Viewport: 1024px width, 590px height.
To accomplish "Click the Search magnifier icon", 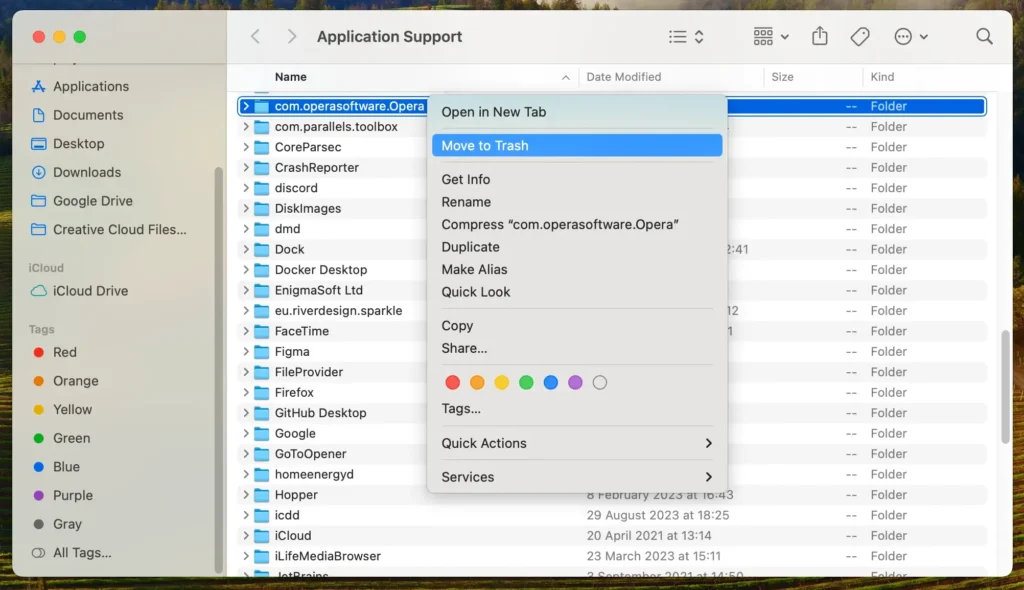I will (x=984, y=37).
